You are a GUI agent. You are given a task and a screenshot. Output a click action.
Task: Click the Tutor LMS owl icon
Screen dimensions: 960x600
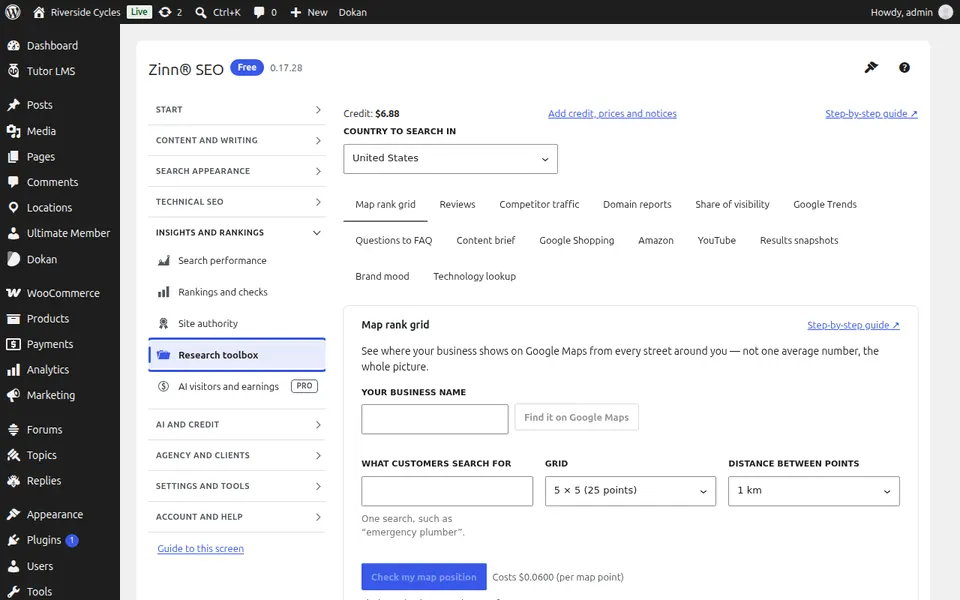tap(13, 71)
